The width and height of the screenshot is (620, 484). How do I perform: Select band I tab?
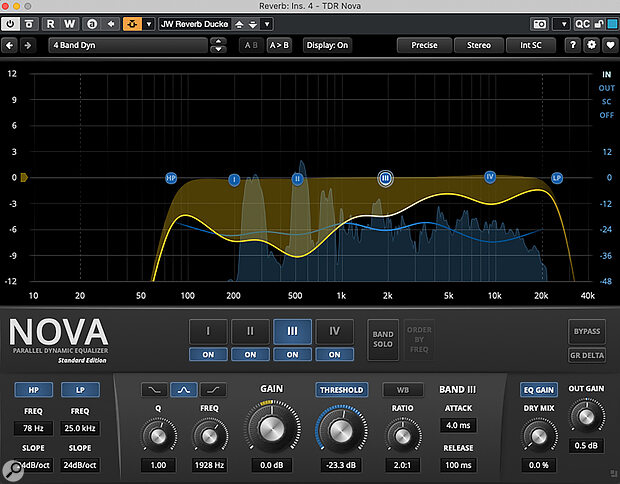tap(208, 331)
